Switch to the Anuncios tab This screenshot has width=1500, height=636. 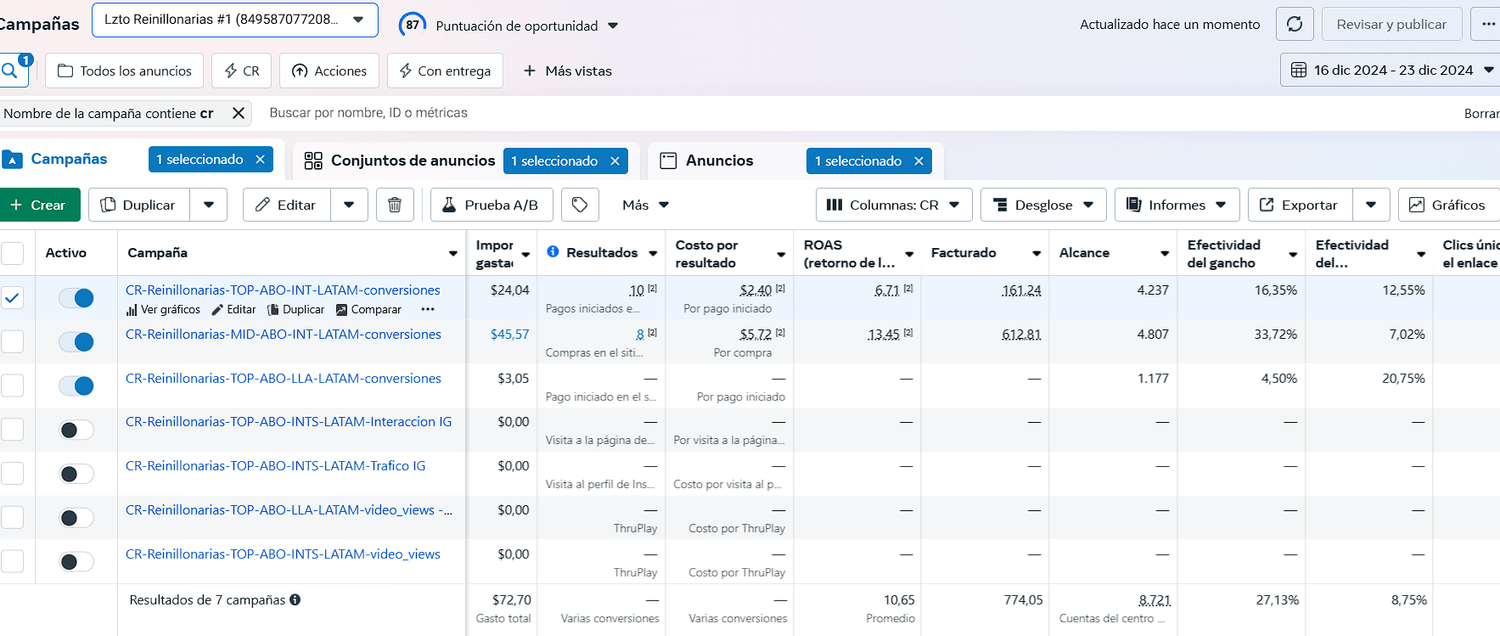[x=719, y=161]
